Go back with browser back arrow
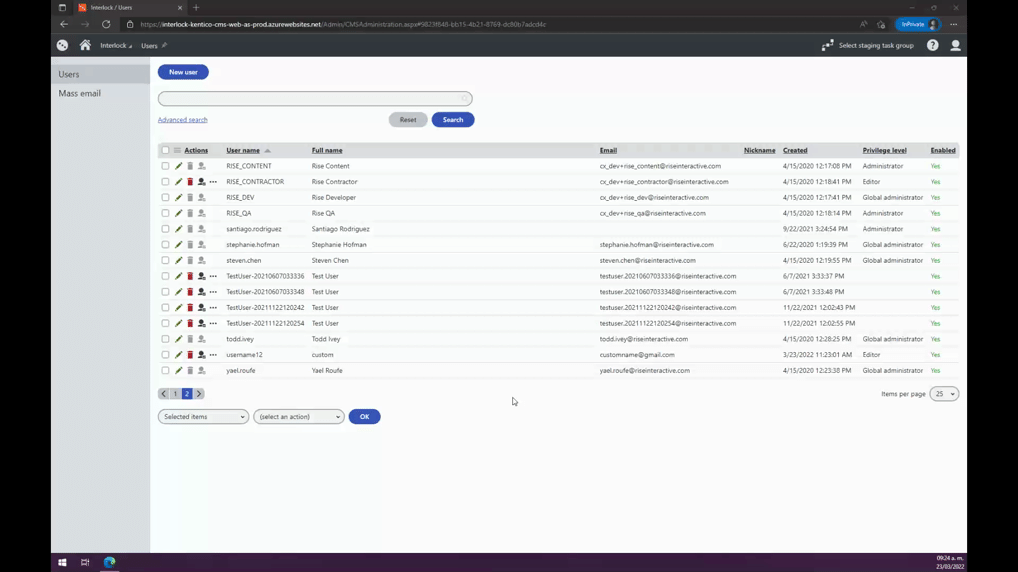Image resolution: width=1018 pixels, height=572 pixels. [x=64, y=24]
